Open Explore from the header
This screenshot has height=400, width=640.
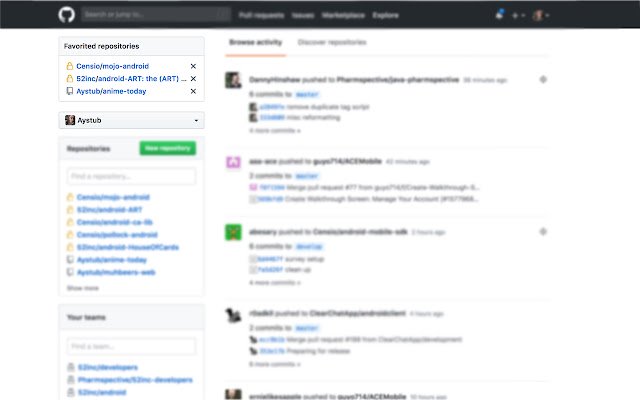coord(385,15)
